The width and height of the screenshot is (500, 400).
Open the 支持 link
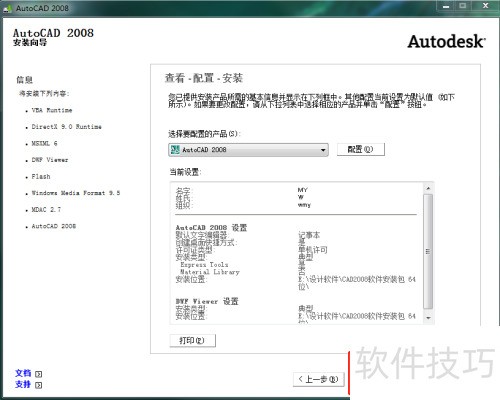[23, 385]
